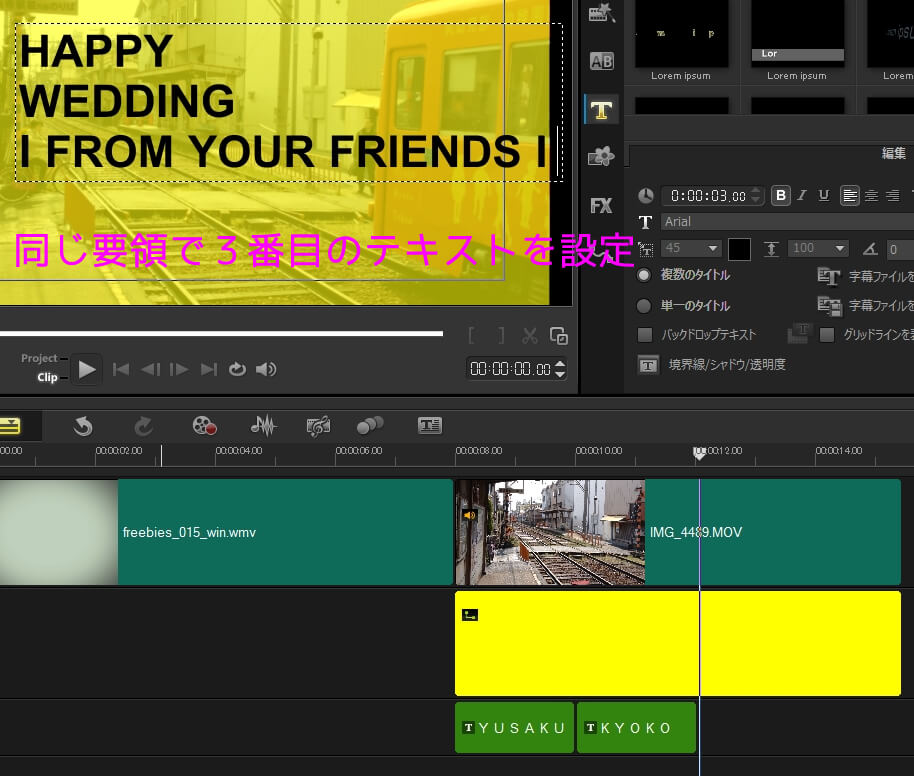Align title text right

892,196
